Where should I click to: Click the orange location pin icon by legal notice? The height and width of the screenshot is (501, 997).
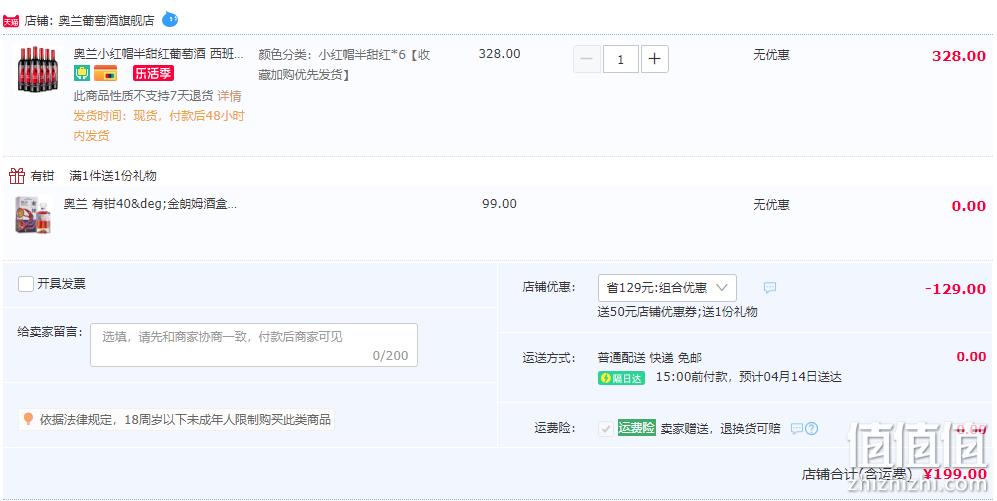pyautogui.click(x=28, y=419)
